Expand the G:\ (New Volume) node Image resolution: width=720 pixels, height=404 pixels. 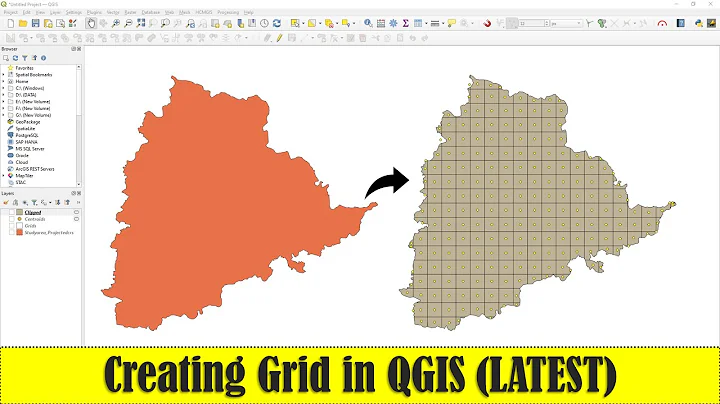[4, 115]
